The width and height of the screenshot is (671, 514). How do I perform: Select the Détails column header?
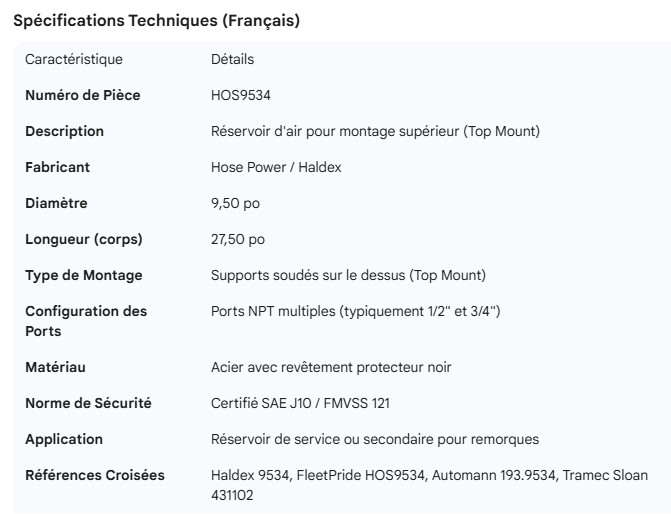click(232, 60)
